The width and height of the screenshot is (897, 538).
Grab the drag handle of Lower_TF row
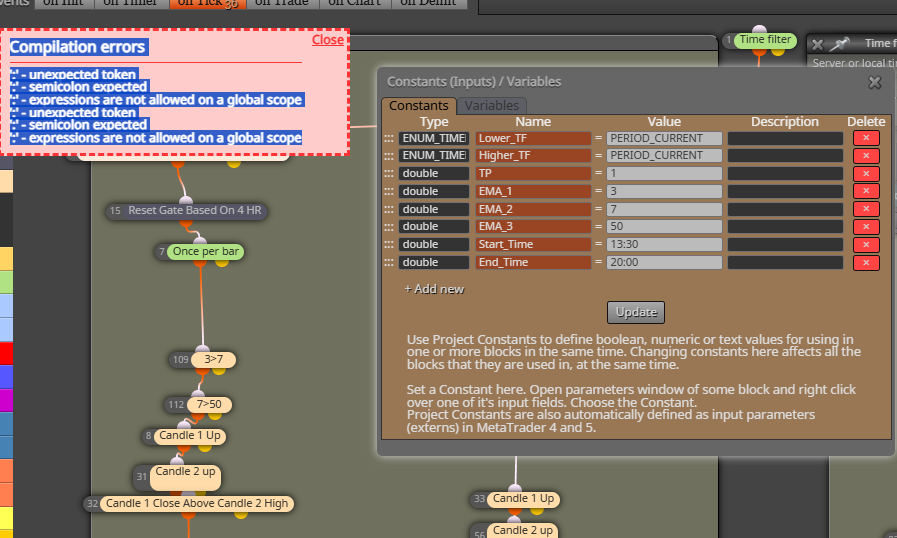point(389,138)
